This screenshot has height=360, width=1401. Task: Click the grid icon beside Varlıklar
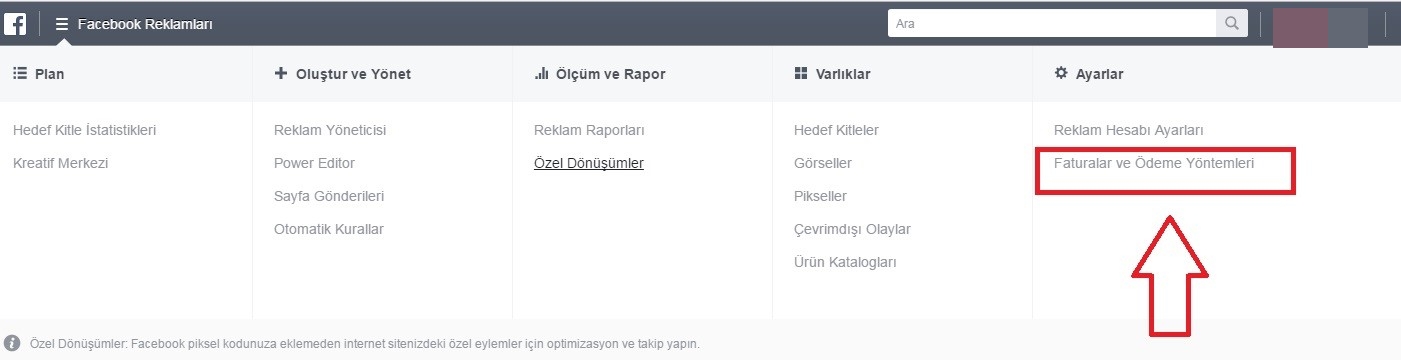click(800, 74)
